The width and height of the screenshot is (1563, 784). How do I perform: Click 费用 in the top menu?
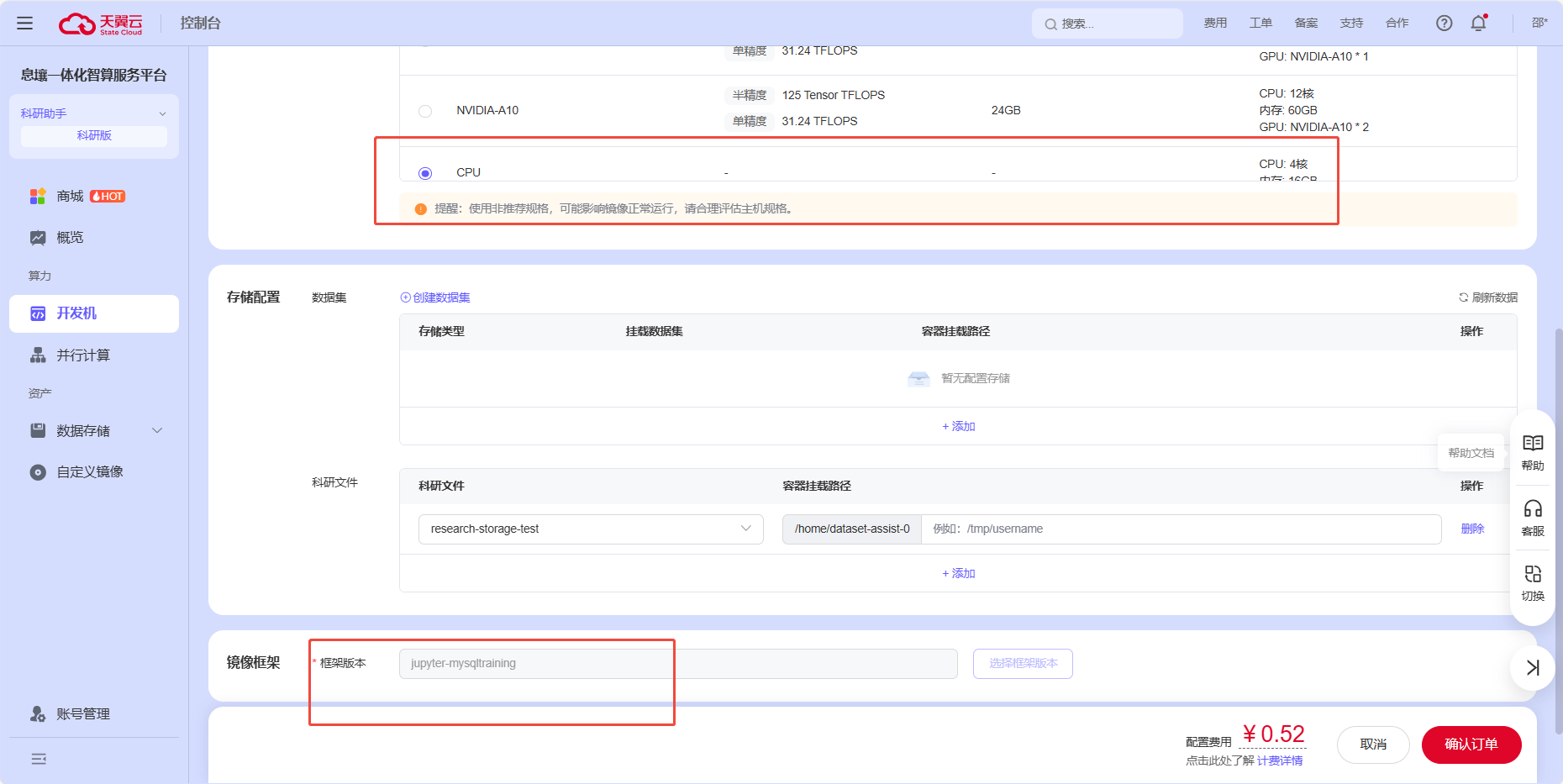pos(1215,23)
